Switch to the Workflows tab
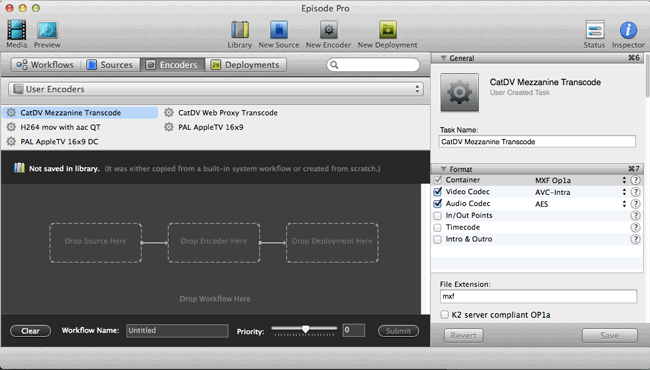 click(x=45, y=65)
